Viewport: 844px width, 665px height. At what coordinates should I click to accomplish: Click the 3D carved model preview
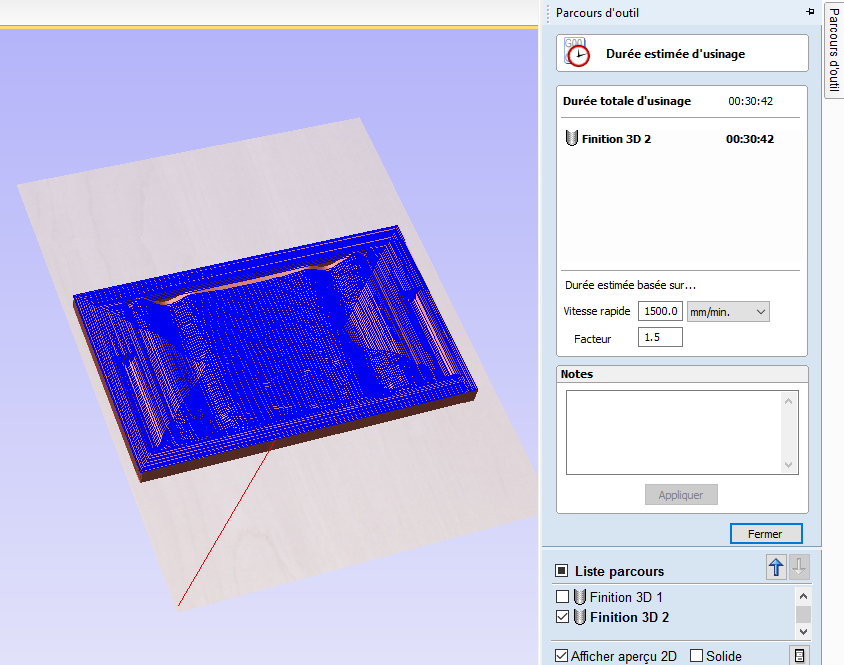pyautogui.click(x=275, y=353)
